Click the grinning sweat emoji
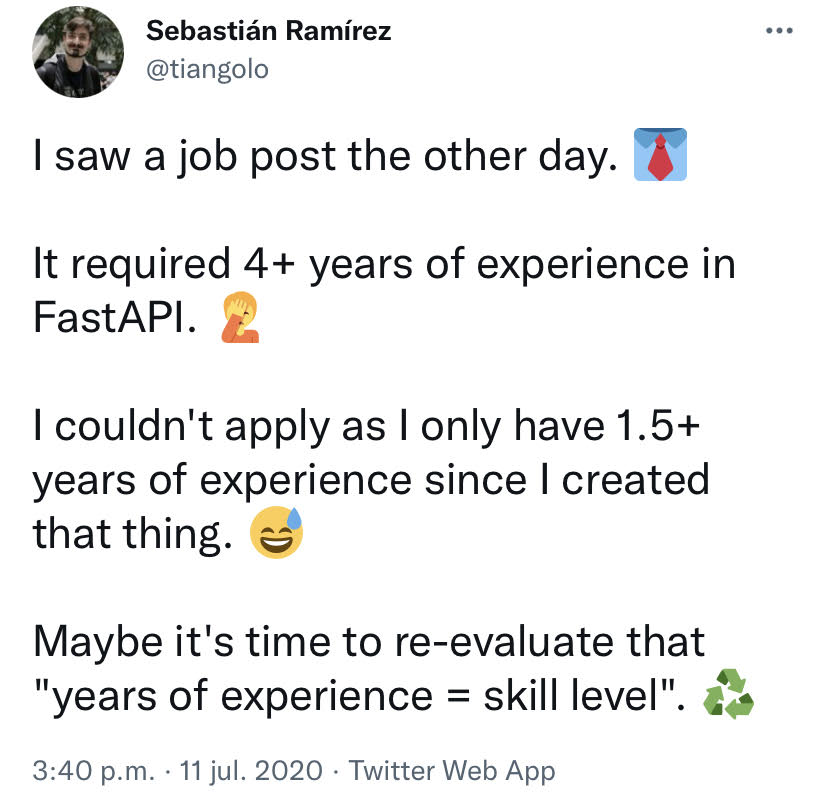The height and width of the screenshot is (804, 828). point(276,532)
